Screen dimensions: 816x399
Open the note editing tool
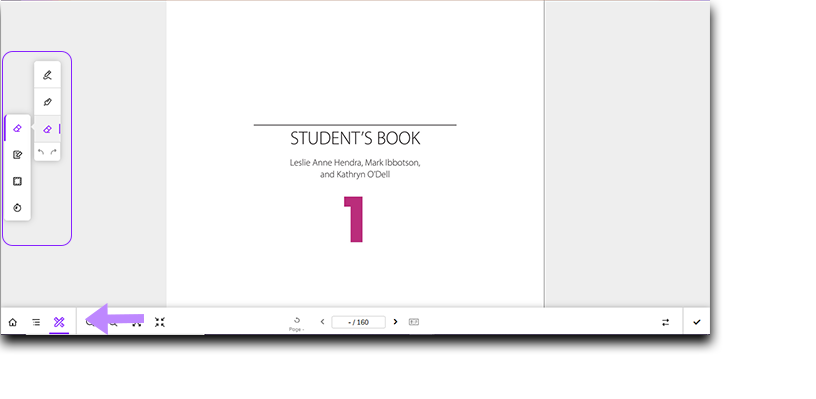(17, 155)
